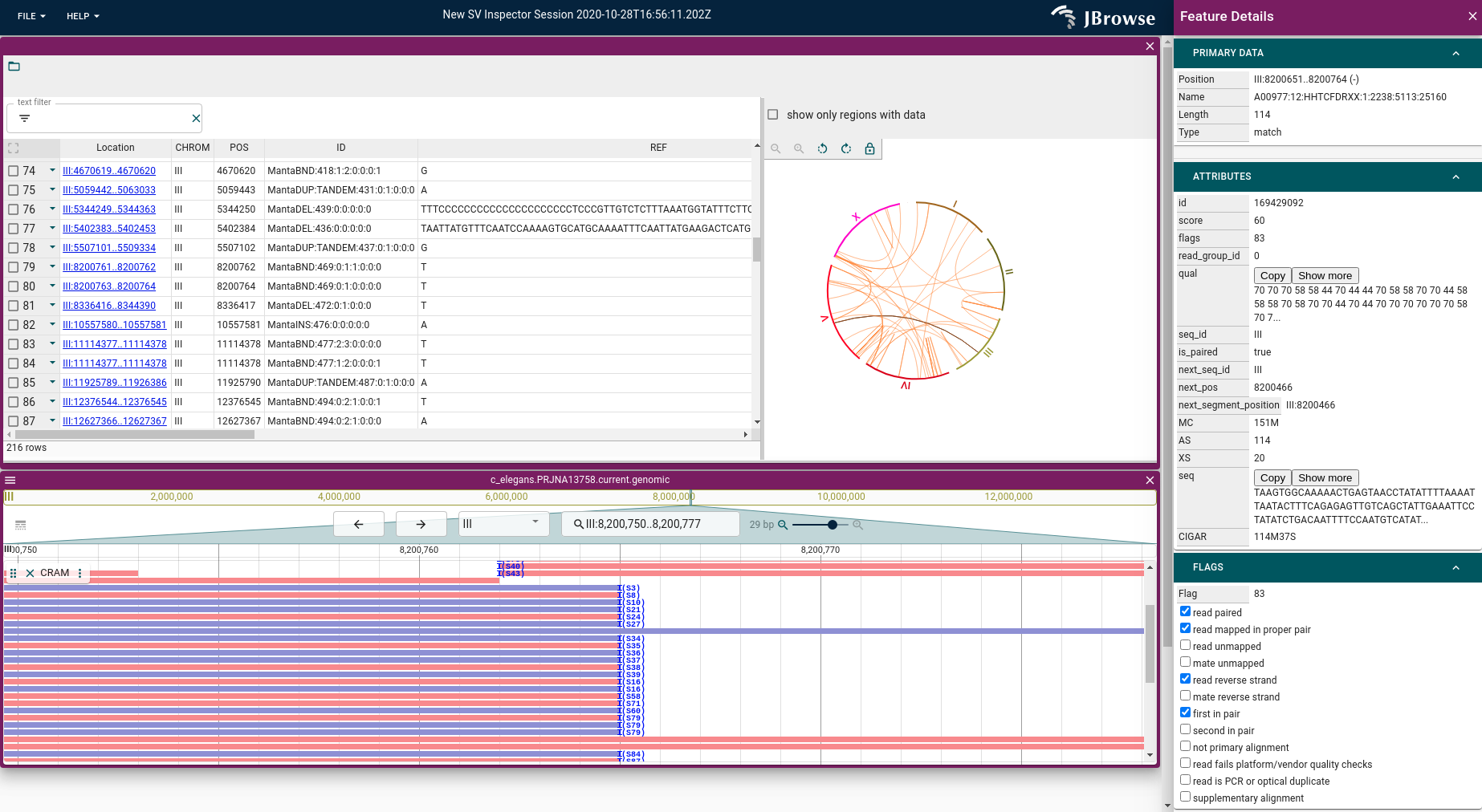The width and height of the screenshot is (1482, 812).
Task: Zoom in linear view magnifier
Action: point(857,525)
